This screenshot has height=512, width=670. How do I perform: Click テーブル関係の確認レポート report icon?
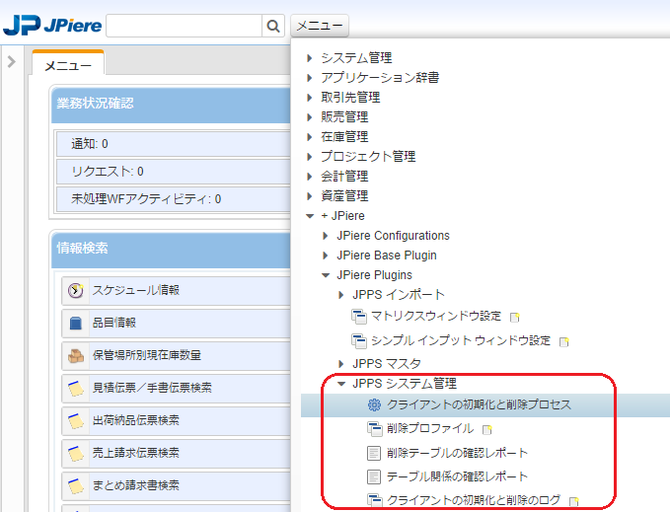point(374,477)
